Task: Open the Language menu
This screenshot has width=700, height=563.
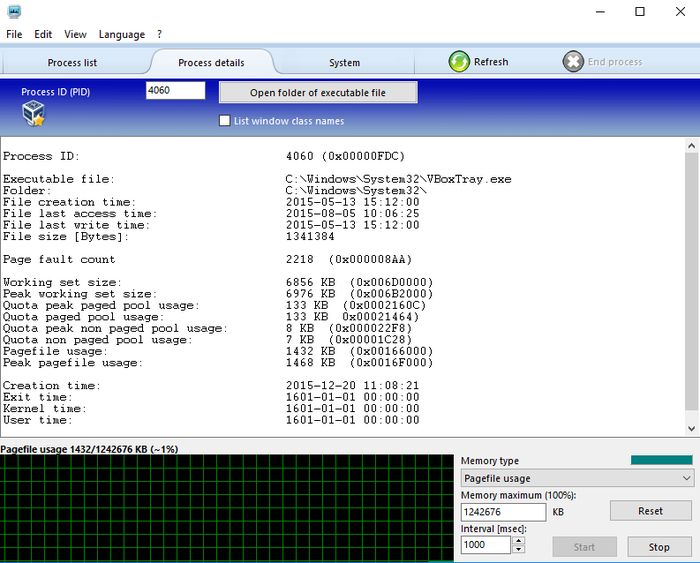Action: pyautogui.click(x=121, y=34)
